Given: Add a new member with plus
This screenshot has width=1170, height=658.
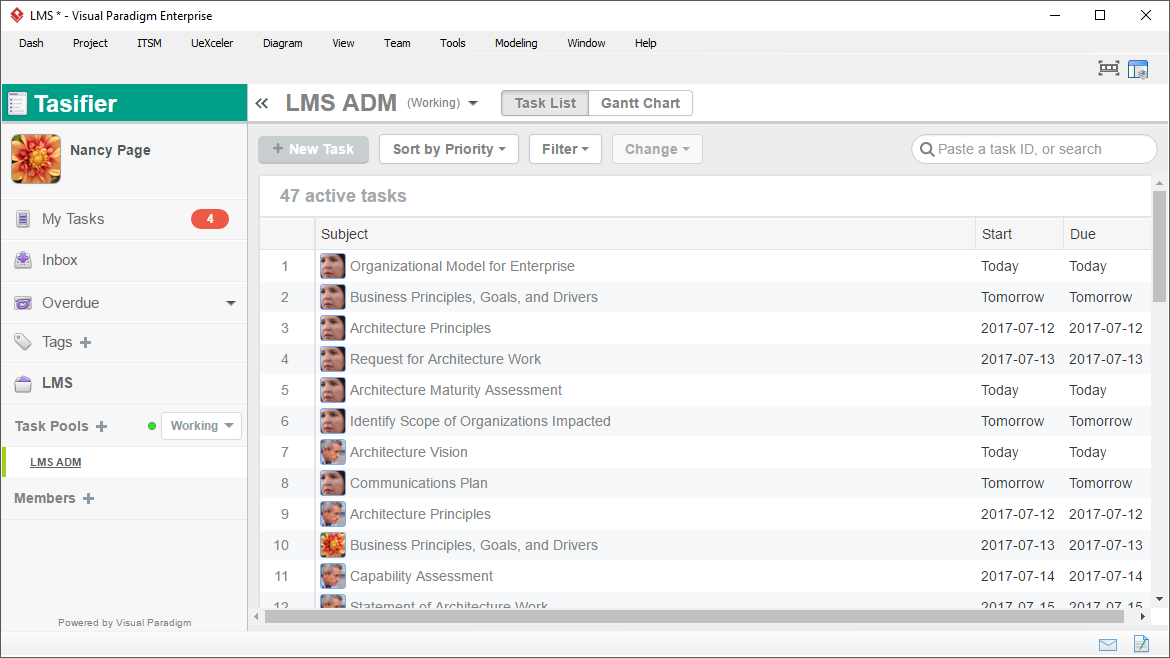Looking at the screenshot, I should coord(88,498).
